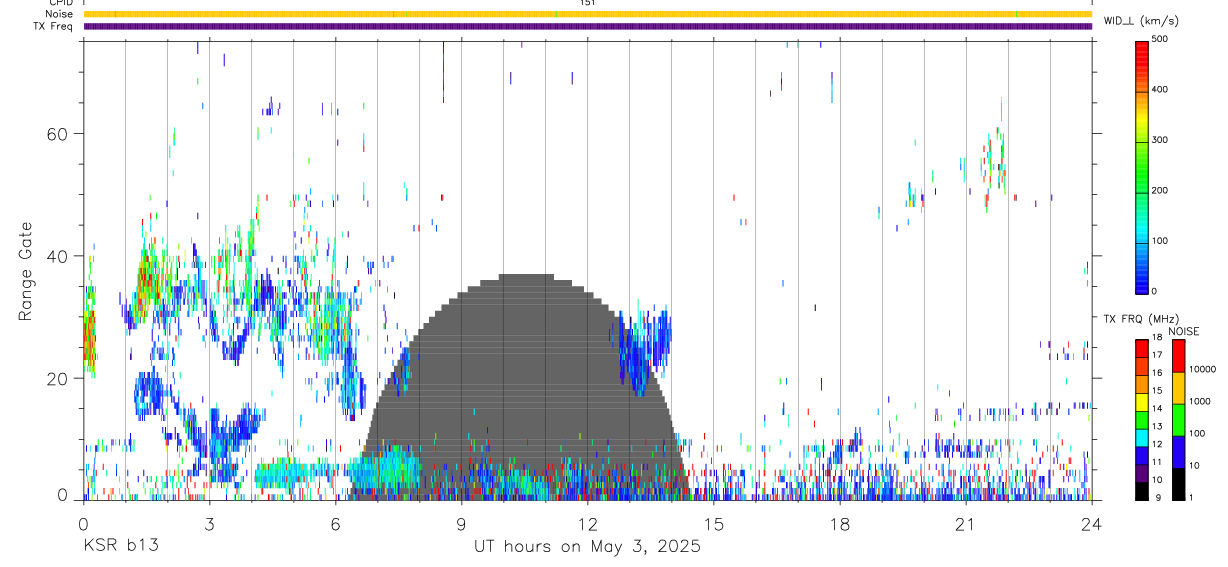Click the black swatch in NOISE legend
Image resolution: width=1228 pixels, height=567 pixels.
click(1178, 484)
